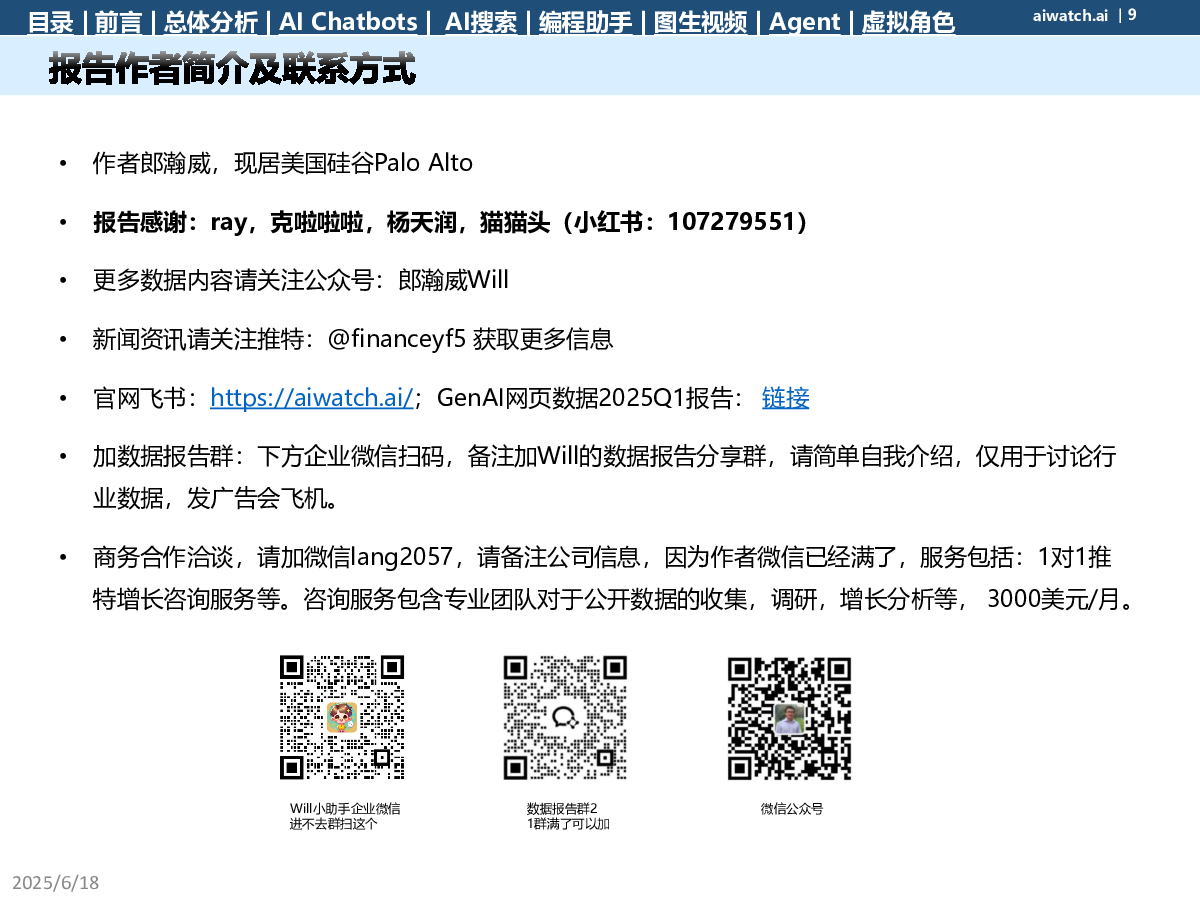Click the 数据报告群2 QR code

click(x=565, y=717)
